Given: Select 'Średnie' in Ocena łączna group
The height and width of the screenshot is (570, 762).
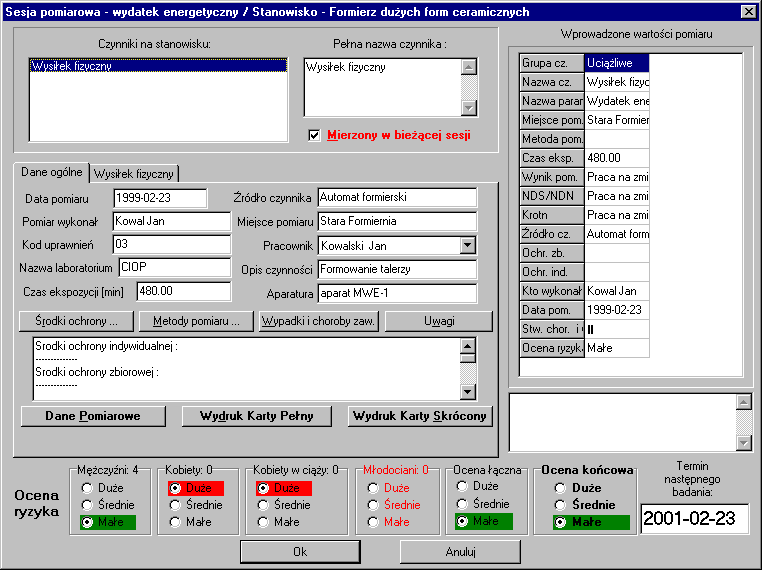Looking at the screenshot, I should [462, 503].
